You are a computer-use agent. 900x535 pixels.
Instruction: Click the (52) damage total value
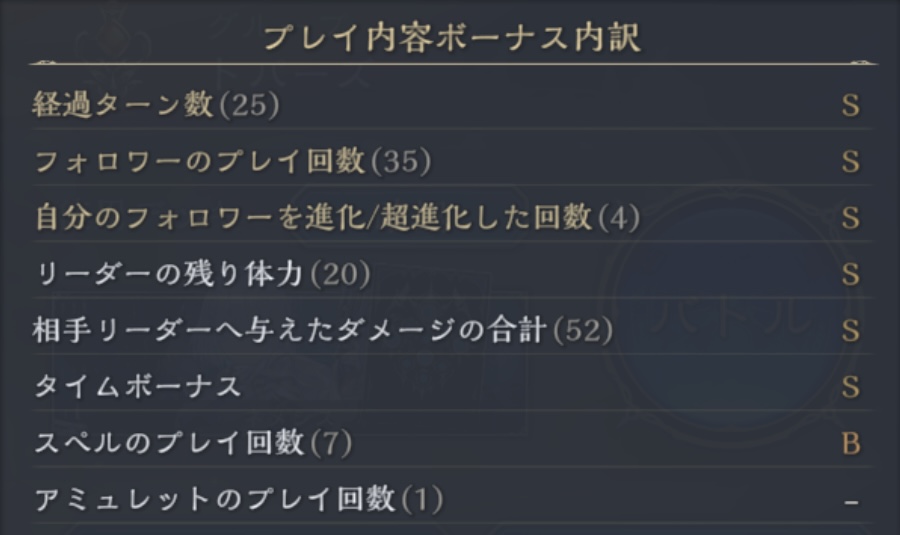pyautogui.click(x=583, y=330)
